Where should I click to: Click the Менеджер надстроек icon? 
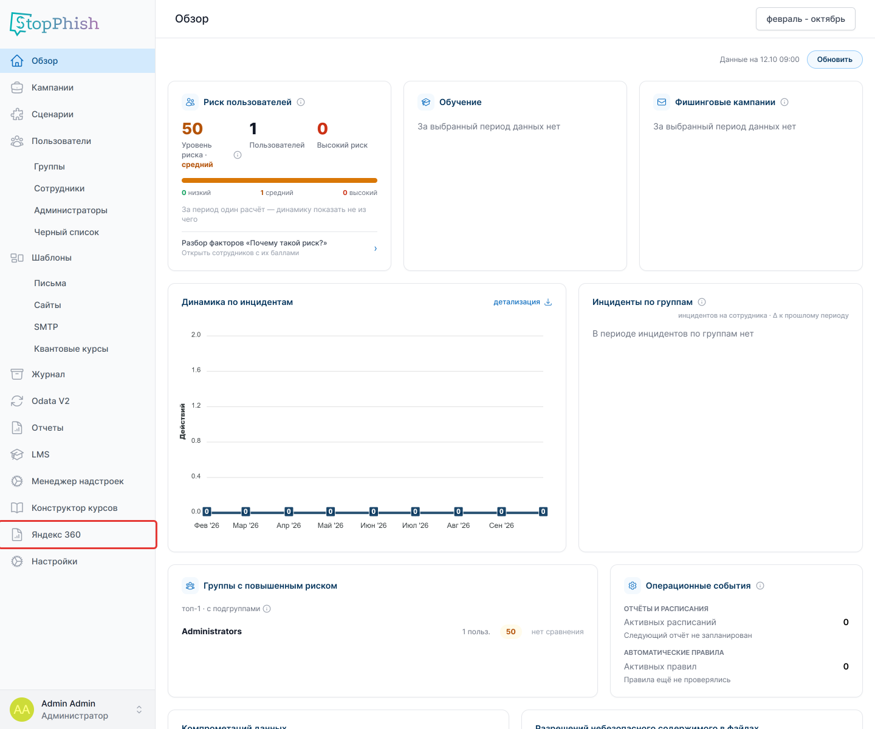point(17,481)
